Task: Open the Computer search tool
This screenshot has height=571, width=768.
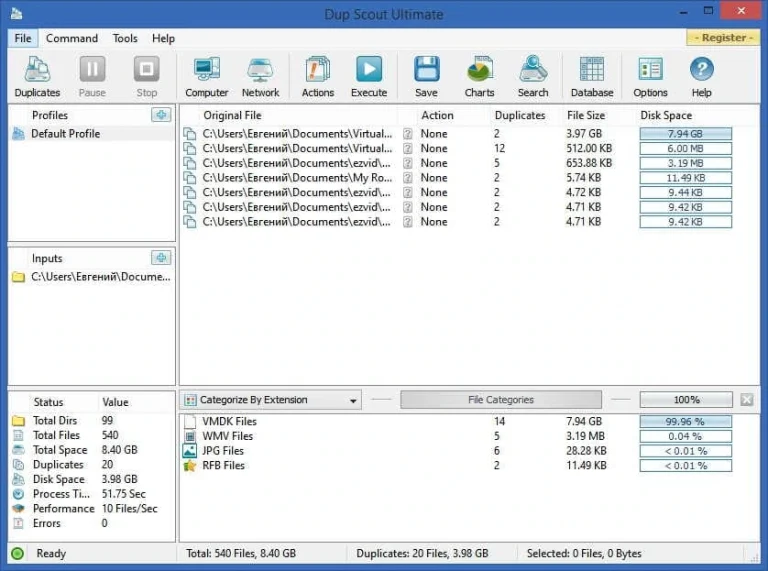Action: [207, 76]
